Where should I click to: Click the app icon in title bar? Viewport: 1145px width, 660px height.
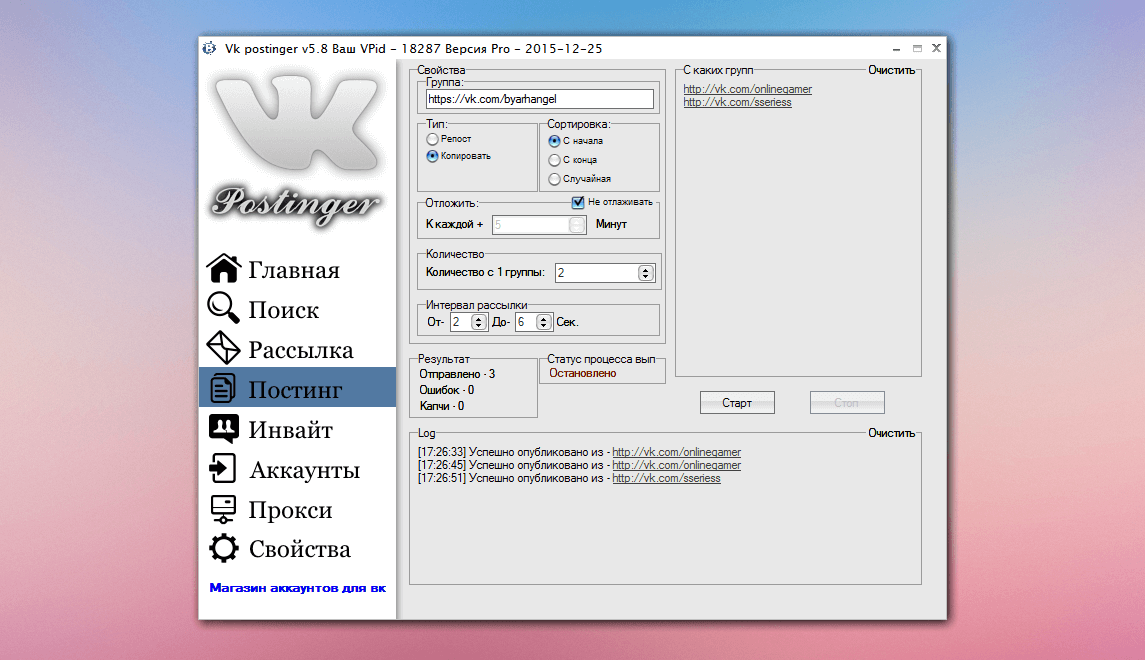tap(210, 48)
